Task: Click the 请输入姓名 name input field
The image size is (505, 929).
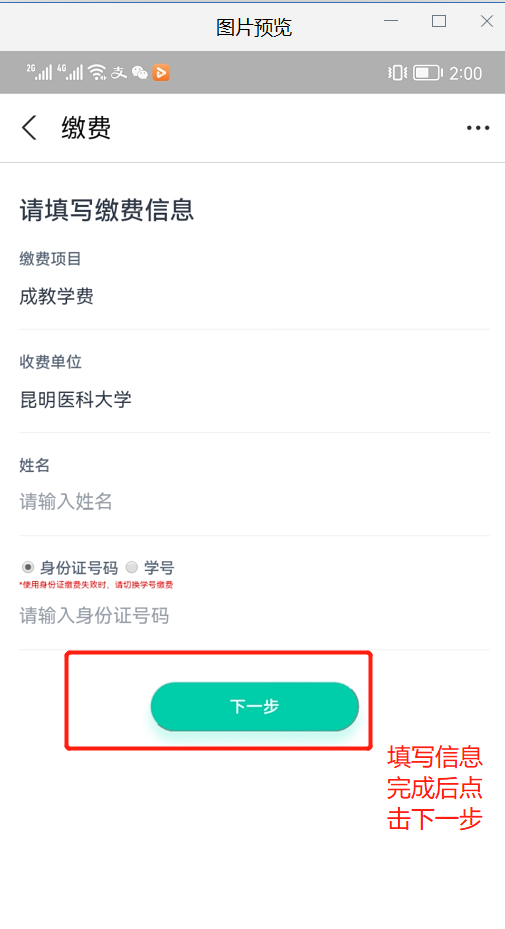Action: pos(254,502)
